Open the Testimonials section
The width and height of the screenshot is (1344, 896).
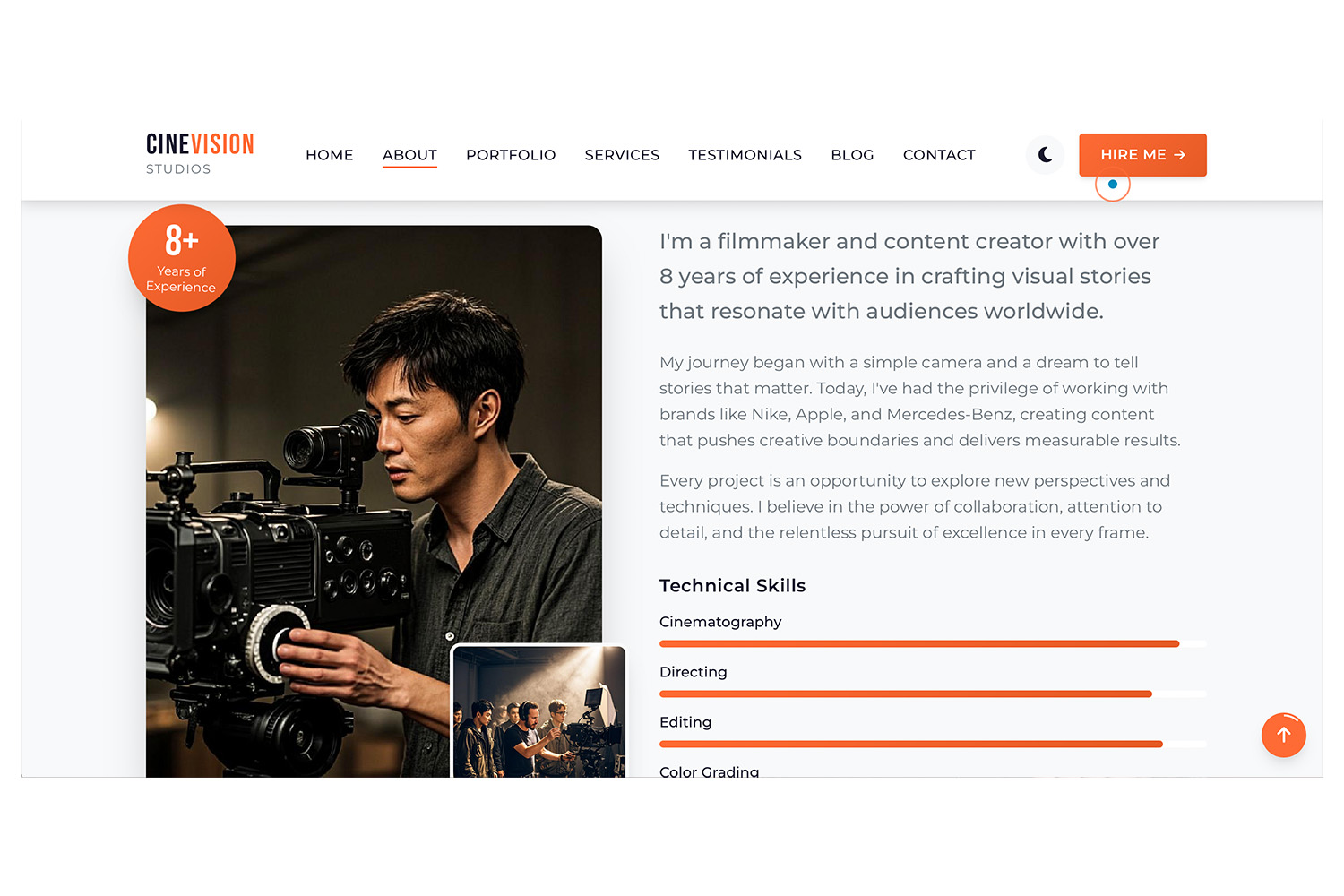coord(745,155)
